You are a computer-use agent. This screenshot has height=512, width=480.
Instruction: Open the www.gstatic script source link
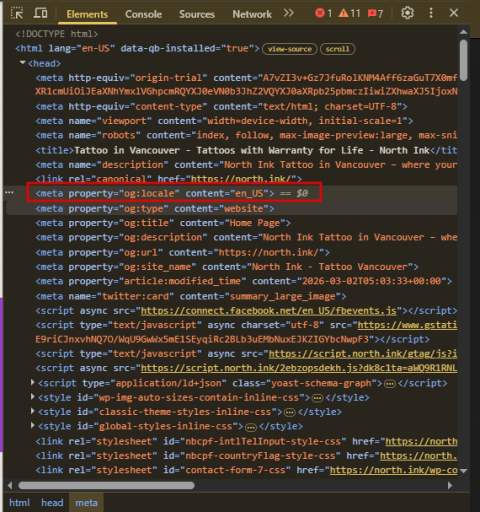point(407,325)
